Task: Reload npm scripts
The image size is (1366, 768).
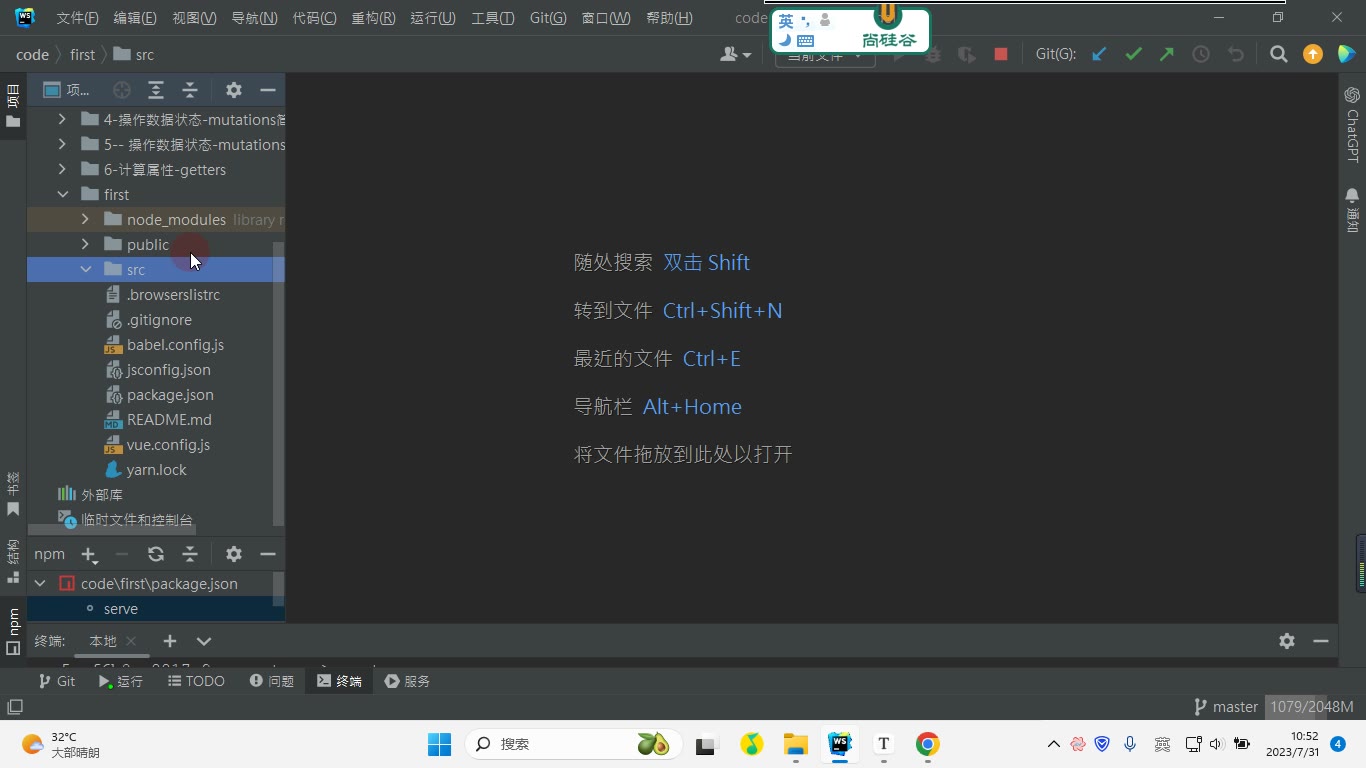Action: (x=156, y=554)
